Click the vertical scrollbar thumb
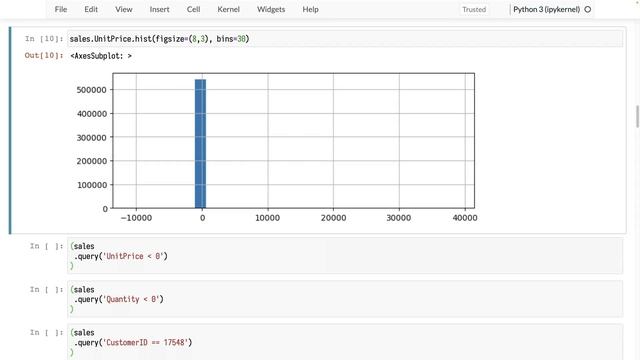640x360 pixels. pos(638,116)
